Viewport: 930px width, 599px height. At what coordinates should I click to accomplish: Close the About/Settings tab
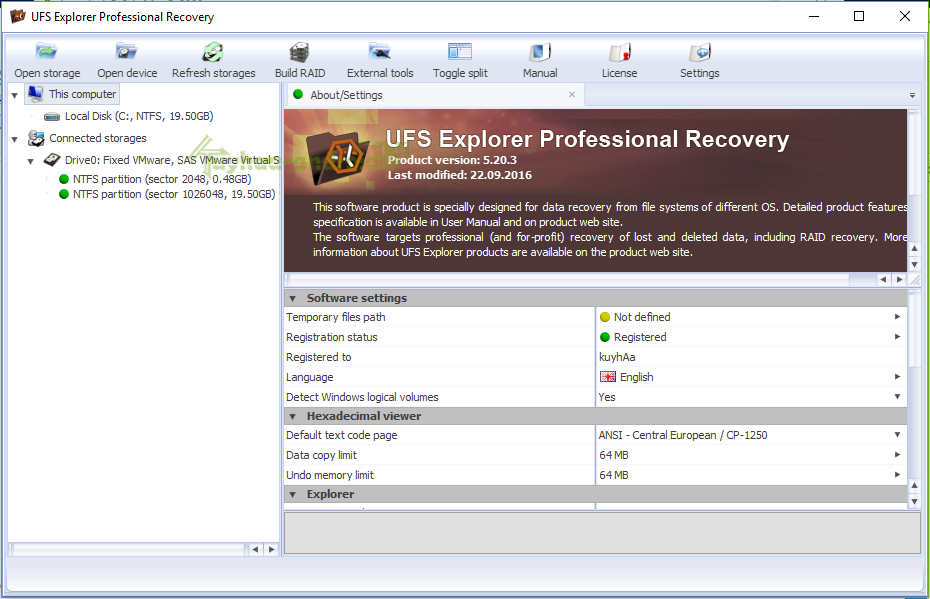point(572,94)
